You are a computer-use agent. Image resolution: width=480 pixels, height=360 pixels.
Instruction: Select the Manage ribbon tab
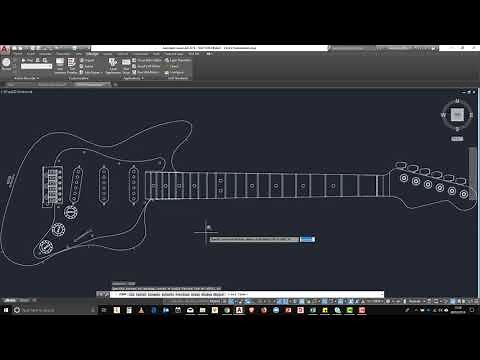pyautogui.click(x=92, y=54)
